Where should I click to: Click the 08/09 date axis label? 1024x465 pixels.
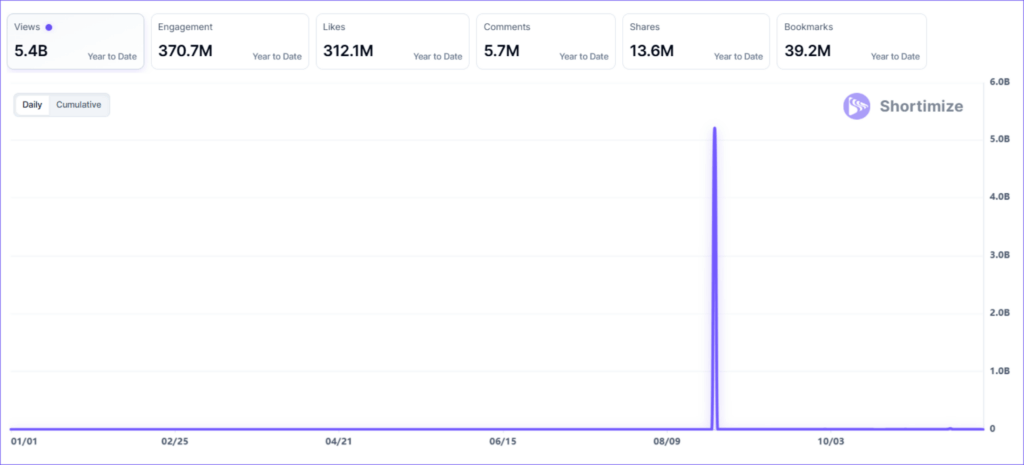(667, 441)
